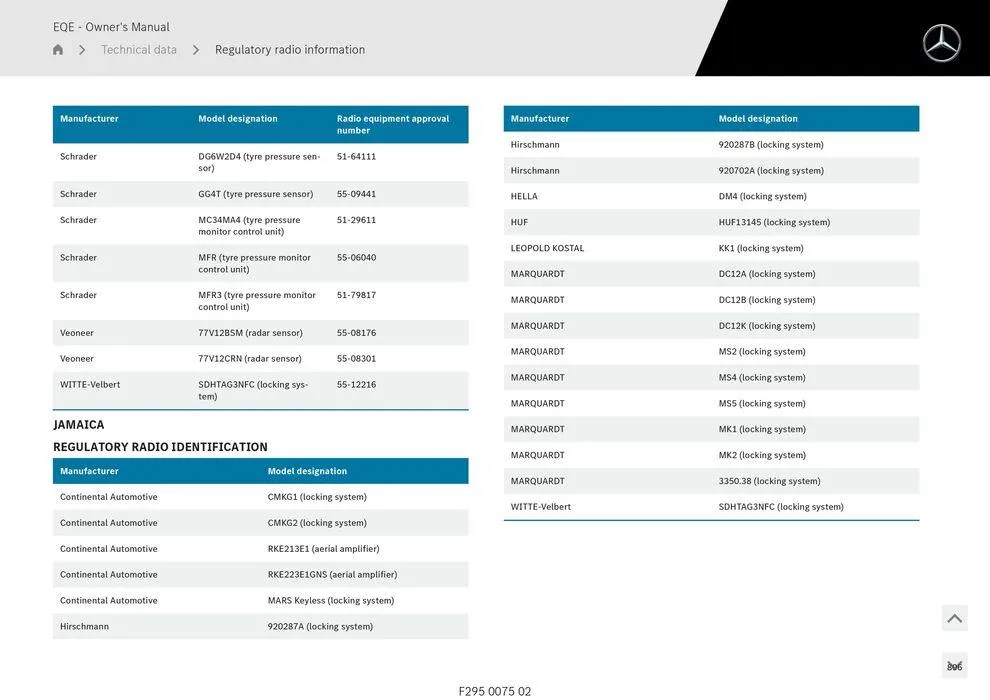Select the Schrader DG6W2D4 tyre pressure sensor row
Screen dimensions: 990x700
pos(200,162)
